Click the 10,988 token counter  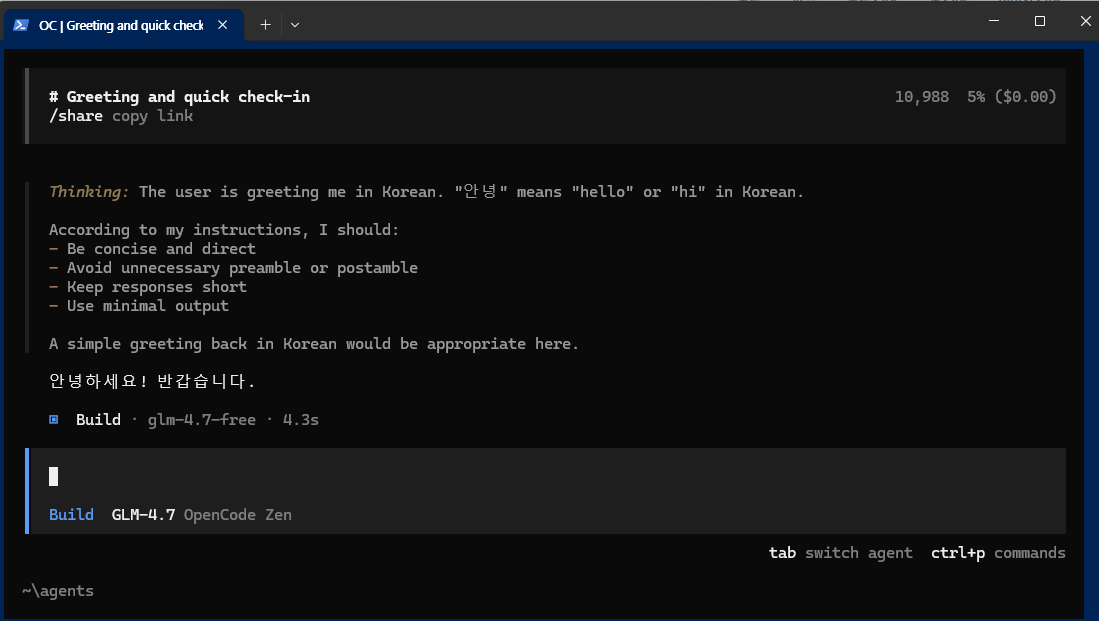click(x=921, y=96)
